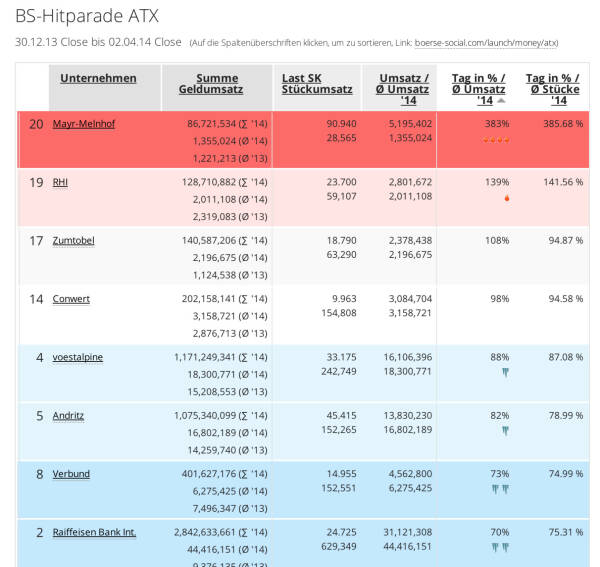Select the Conwert company link

[x=73, y=299]
